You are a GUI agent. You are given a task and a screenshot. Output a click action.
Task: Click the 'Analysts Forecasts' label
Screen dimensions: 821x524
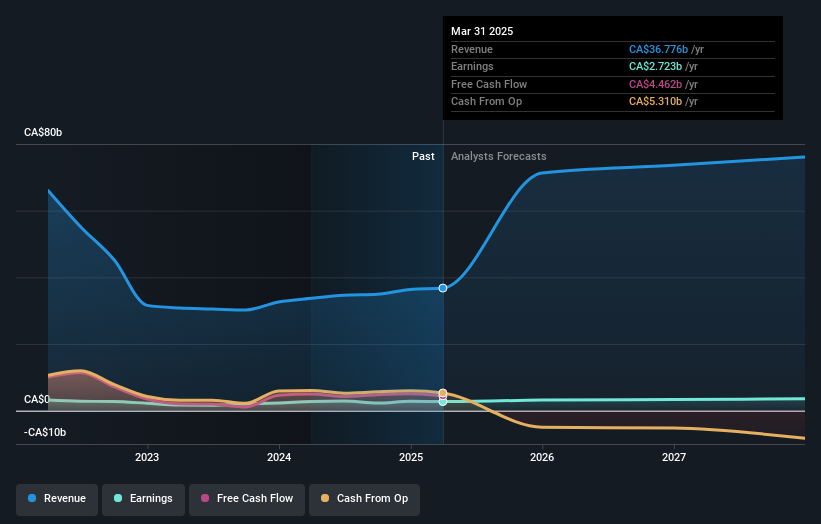point(498,156)
